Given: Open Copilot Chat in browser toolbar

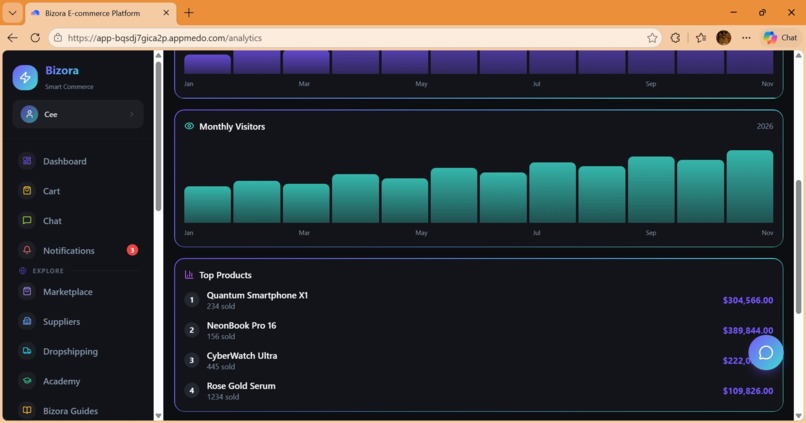Looking at the screenshot, I should [780, 38].
